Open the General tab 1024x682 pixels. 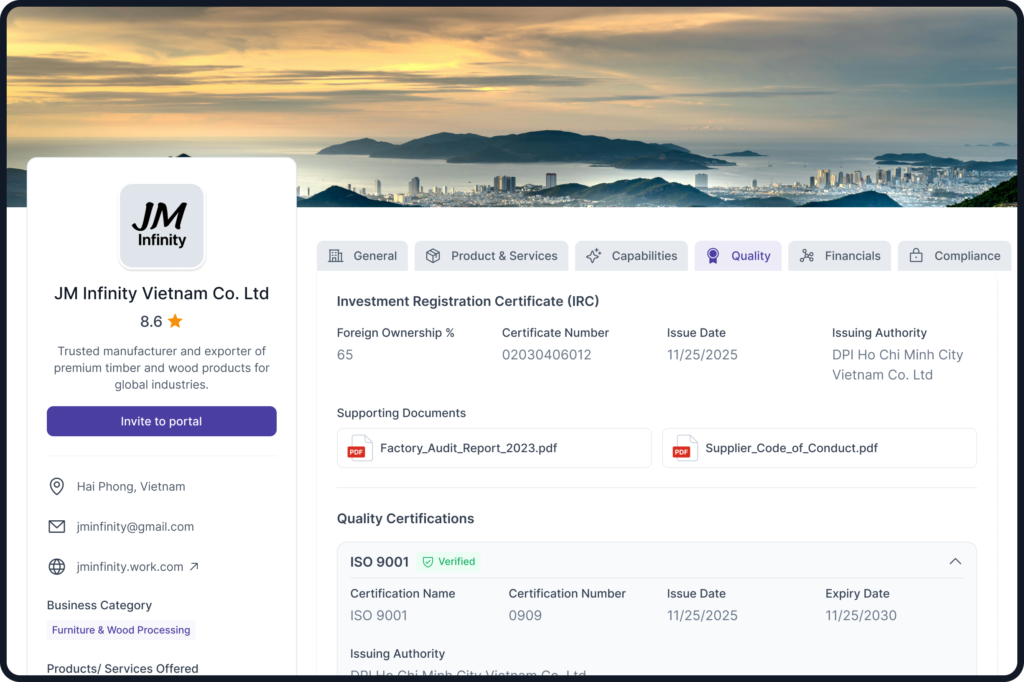pos(362,256)
